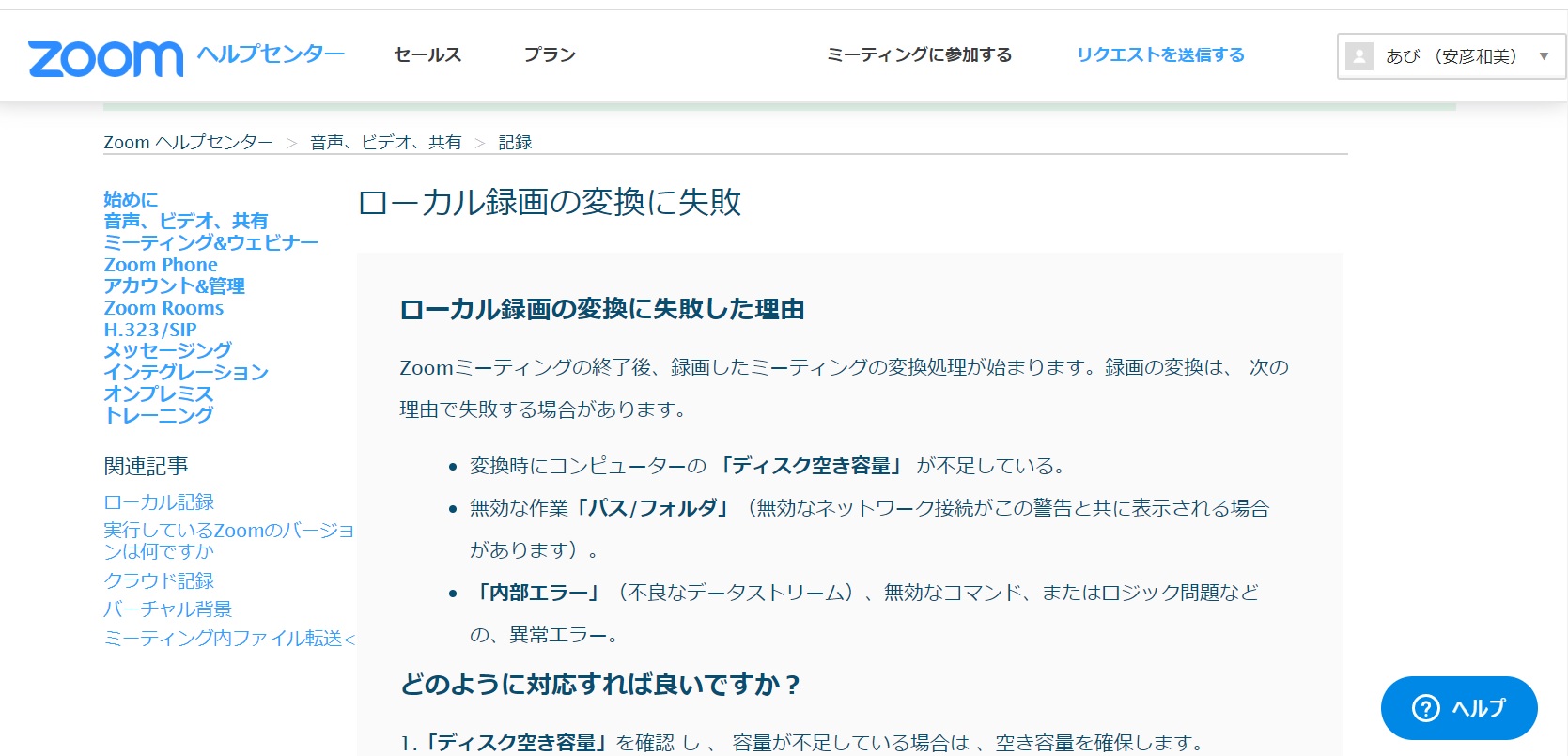Open the ヘルプセンター link beside the logo
Image resolution: width=1568 pixels, height=756 pixels.
272,54
